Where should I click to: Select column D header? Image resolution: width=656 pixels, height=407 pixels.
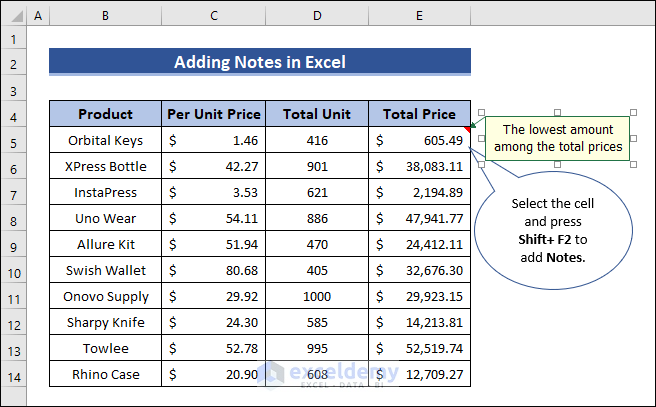pyautogui.click(x=316, y=16)
